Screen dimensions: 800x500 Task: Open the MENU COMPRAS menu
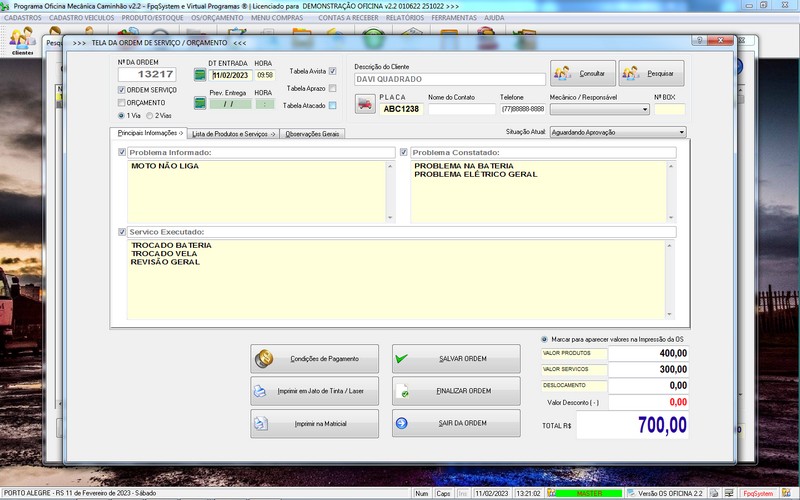[277, 18]
